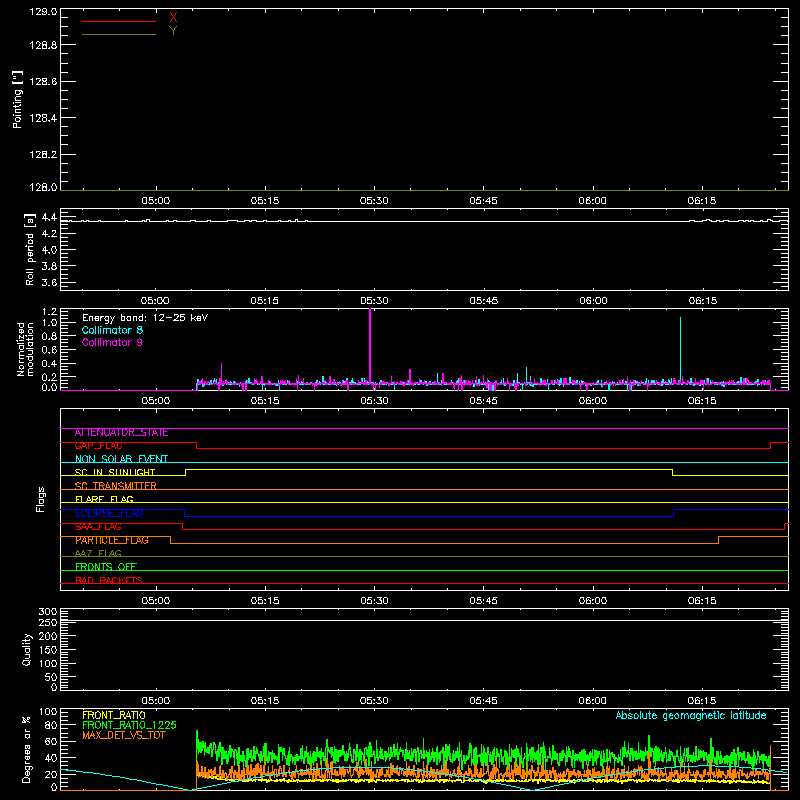800x800 pixels.
Task: Click the Absolute geomagnetic latitude label
Action: pos(691,715)
